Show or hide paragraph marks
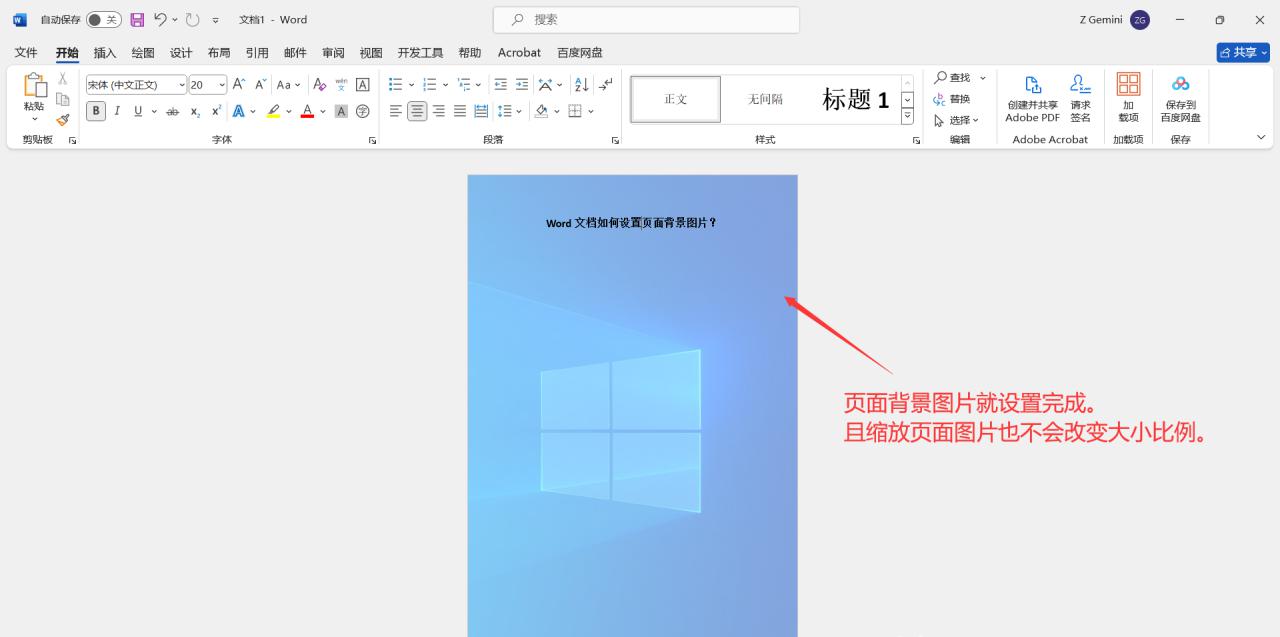The height and width of the screenshot is (637, 1280). click(x=606, y=85)
